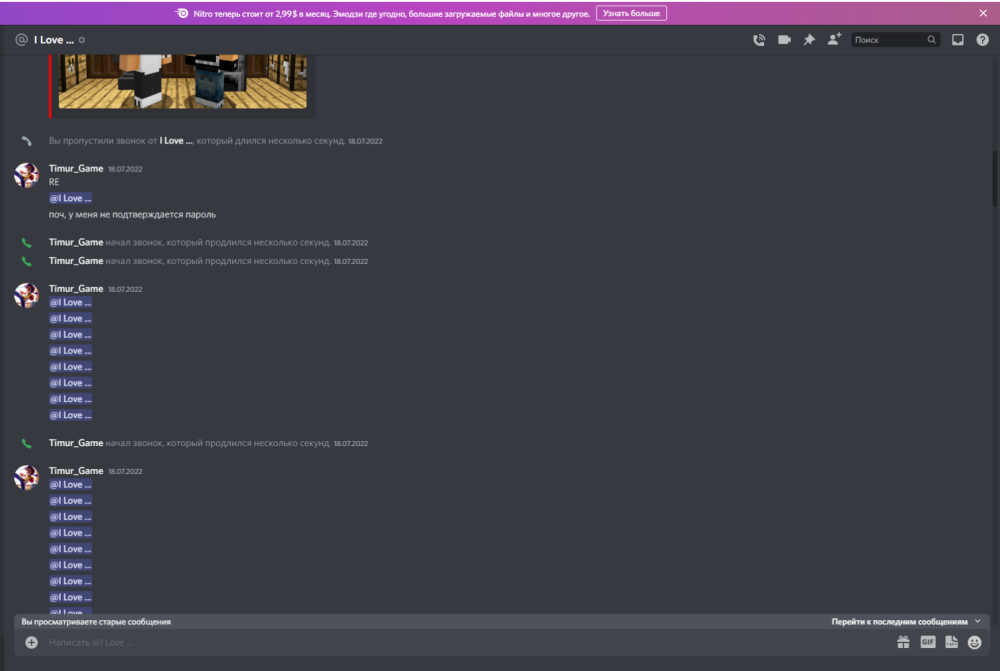This screenshot has height=671, width=1000.
Task: Click Перейти к последним сообщениям
Action: (899, 621)
